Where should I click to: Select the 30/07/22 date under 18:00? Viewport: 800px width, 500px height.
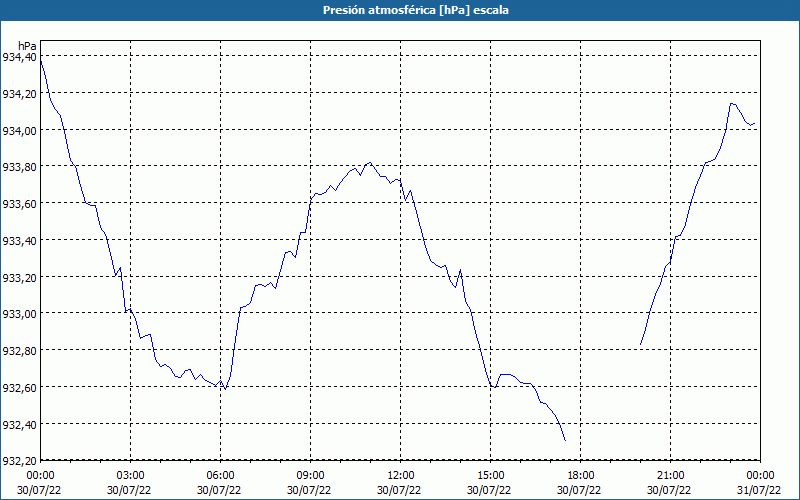[x=580, y=490]
